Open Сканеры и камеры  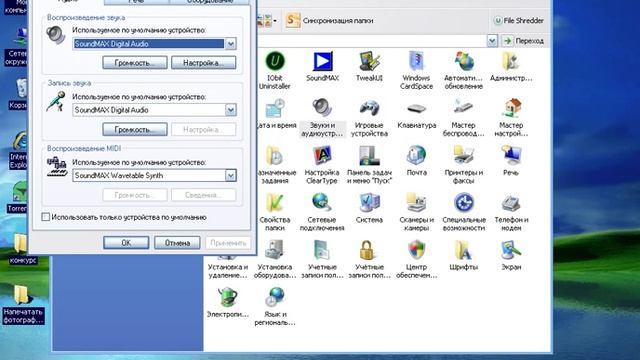click(416, 212)
